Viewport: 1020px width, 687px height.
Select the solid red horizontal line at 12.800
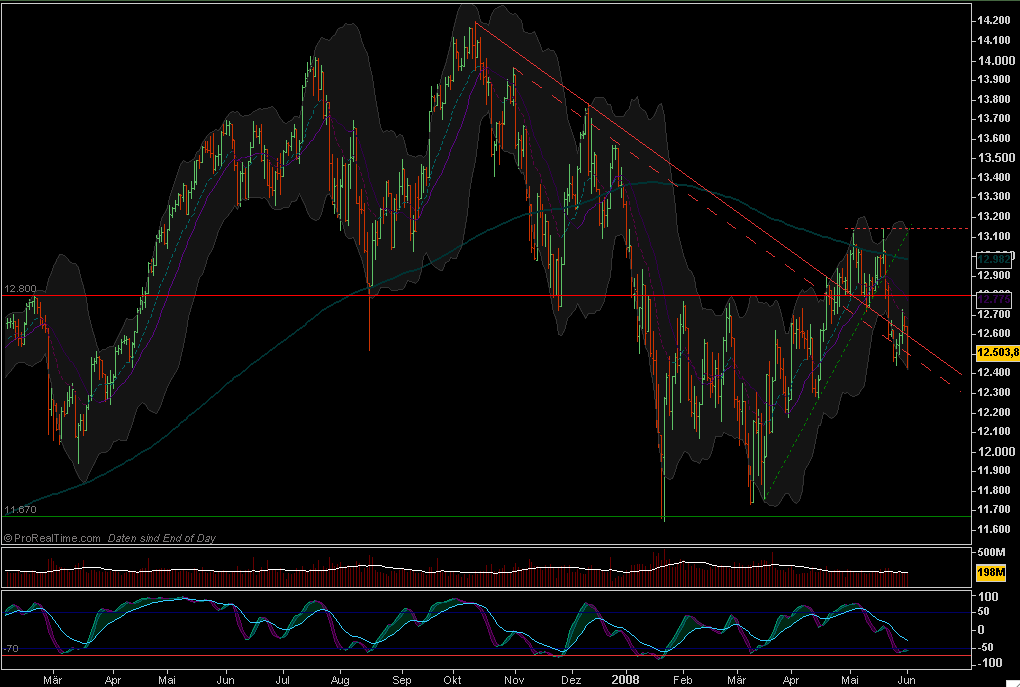click(488, 296)
